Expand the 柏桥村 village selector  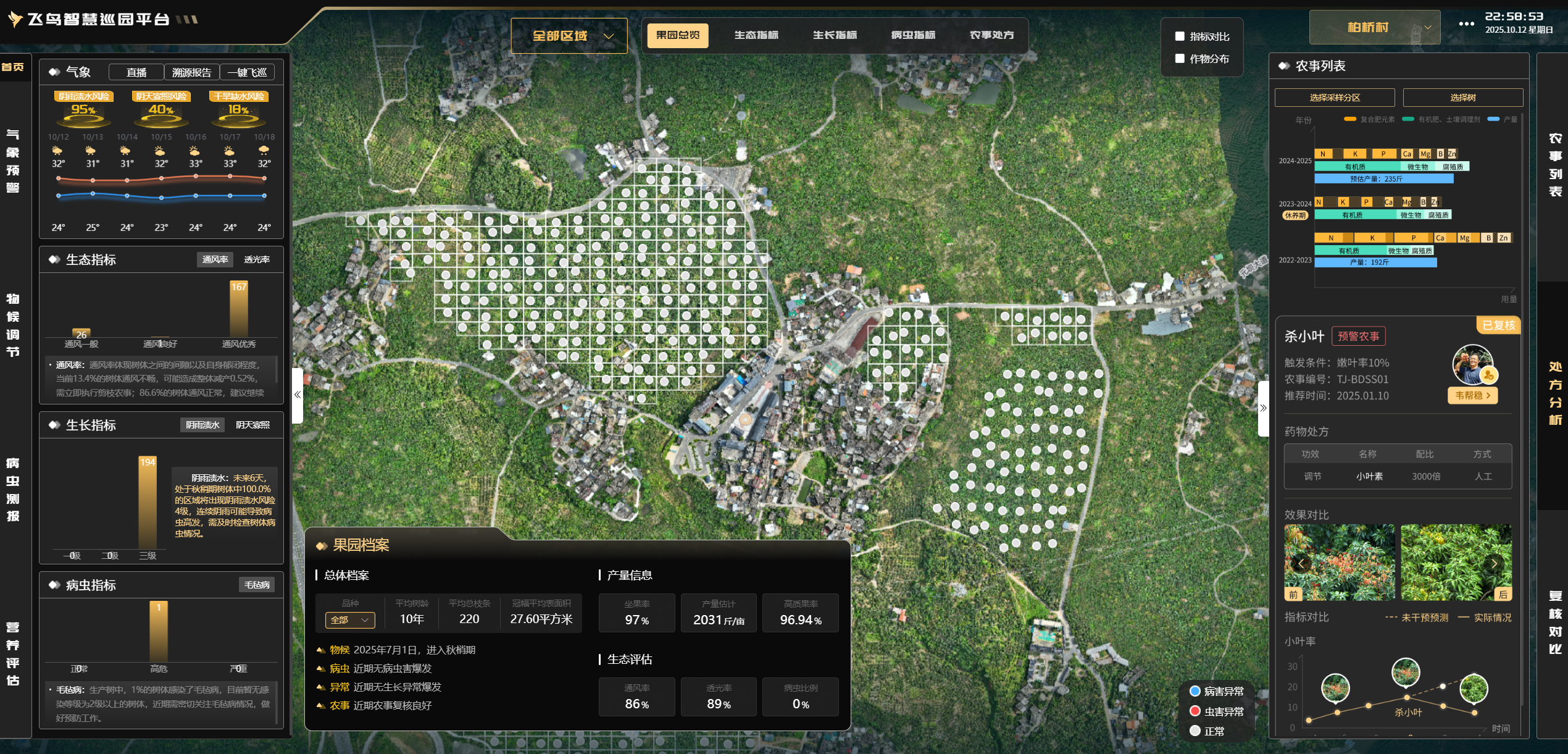pos(1375,28)
